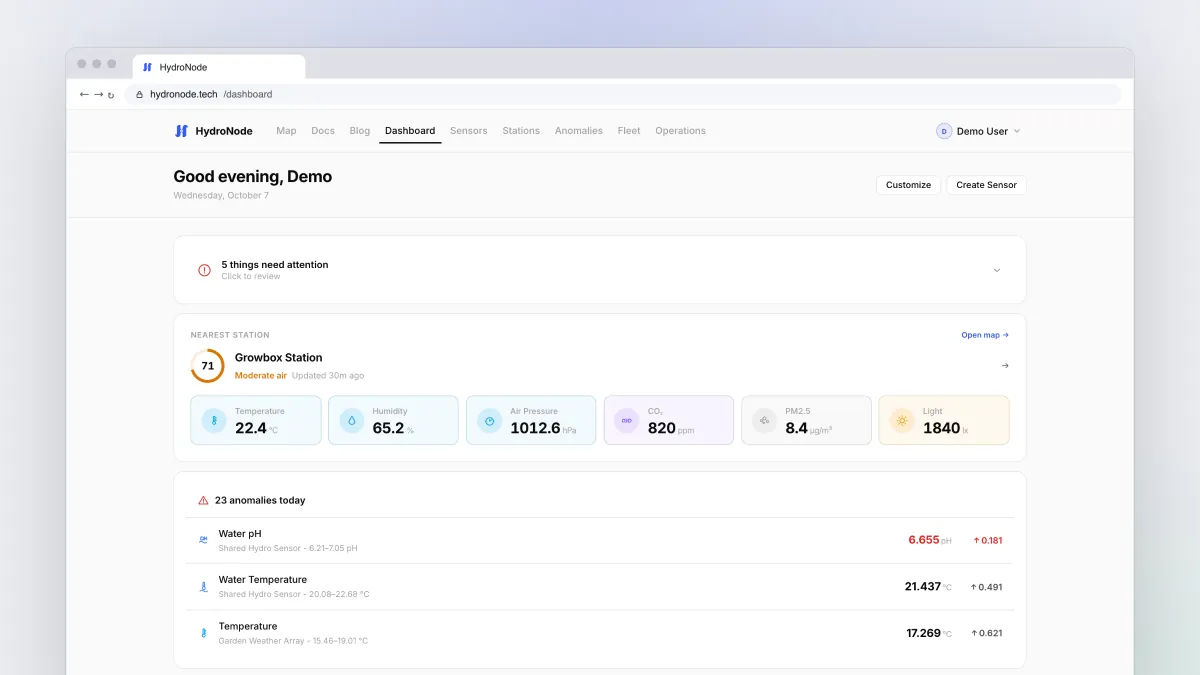Click the browser address bar URL
Screen dimensions: 1200x675
[211, 94]
